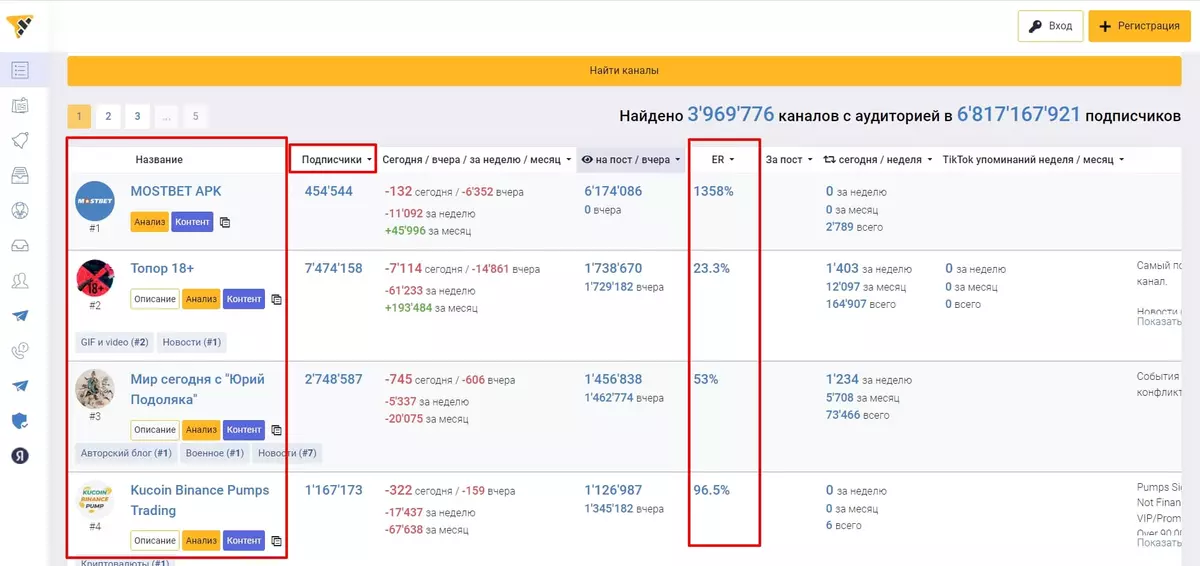The width and height of the screenshot is (1200, 566).
Task: Open the ER column dropdown
Action: coord(723,159)
